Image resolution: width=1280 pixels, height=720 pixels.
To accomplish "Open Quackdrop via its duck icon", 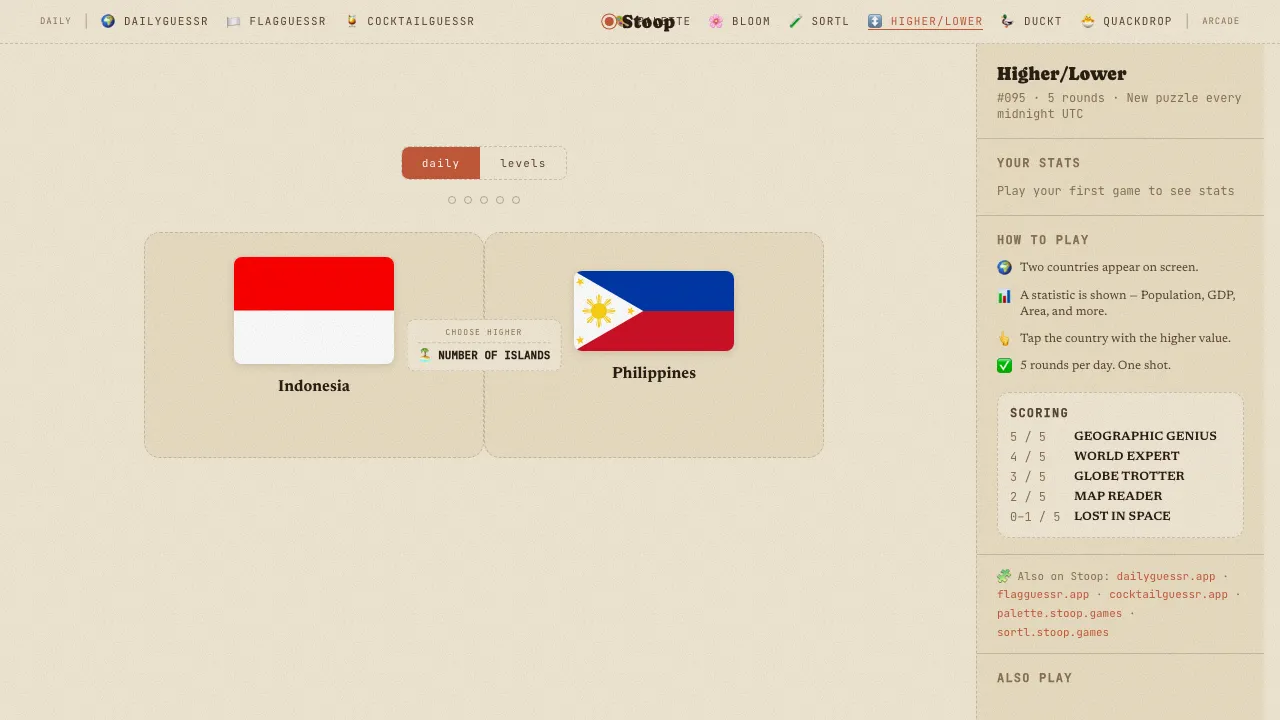I will [x=1088, y=21].
